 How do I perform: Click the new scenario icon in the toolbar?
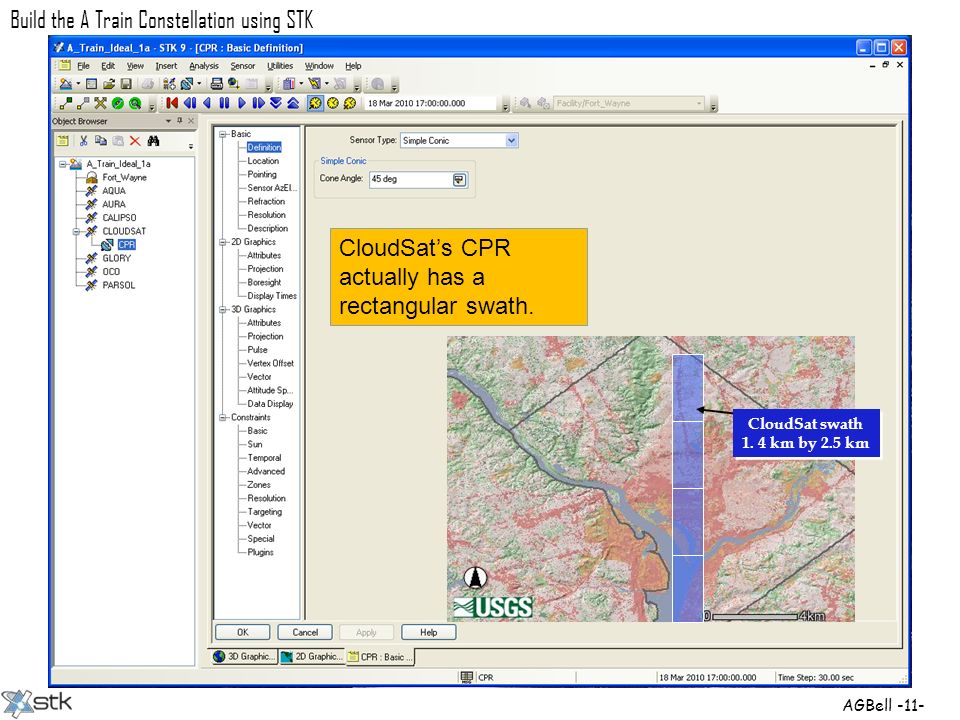coord(66,84)
